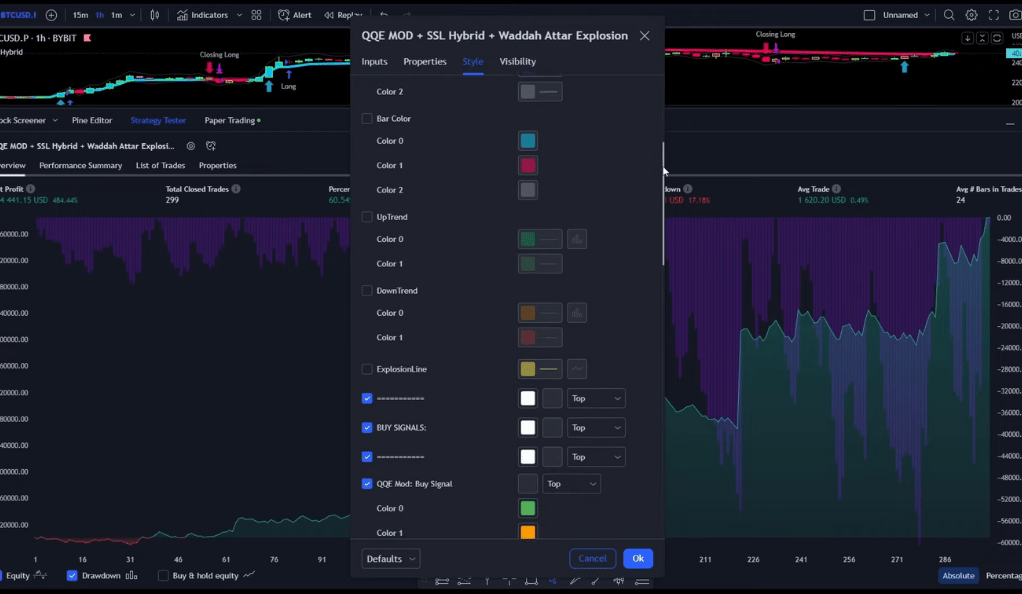Switch to the Visibility tab
This screenshot has height=594, width=1022.
(x=518, y=61)
